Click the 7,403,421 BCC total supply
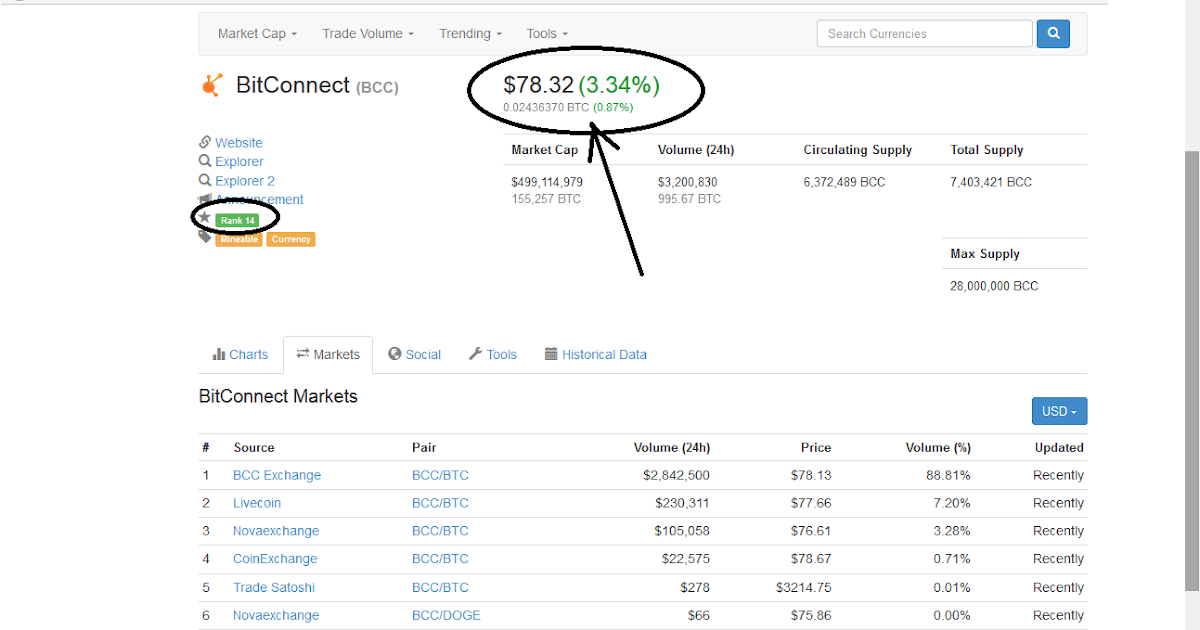Image resolution: width=1200 pixels, height=630 pixels. 991,182
